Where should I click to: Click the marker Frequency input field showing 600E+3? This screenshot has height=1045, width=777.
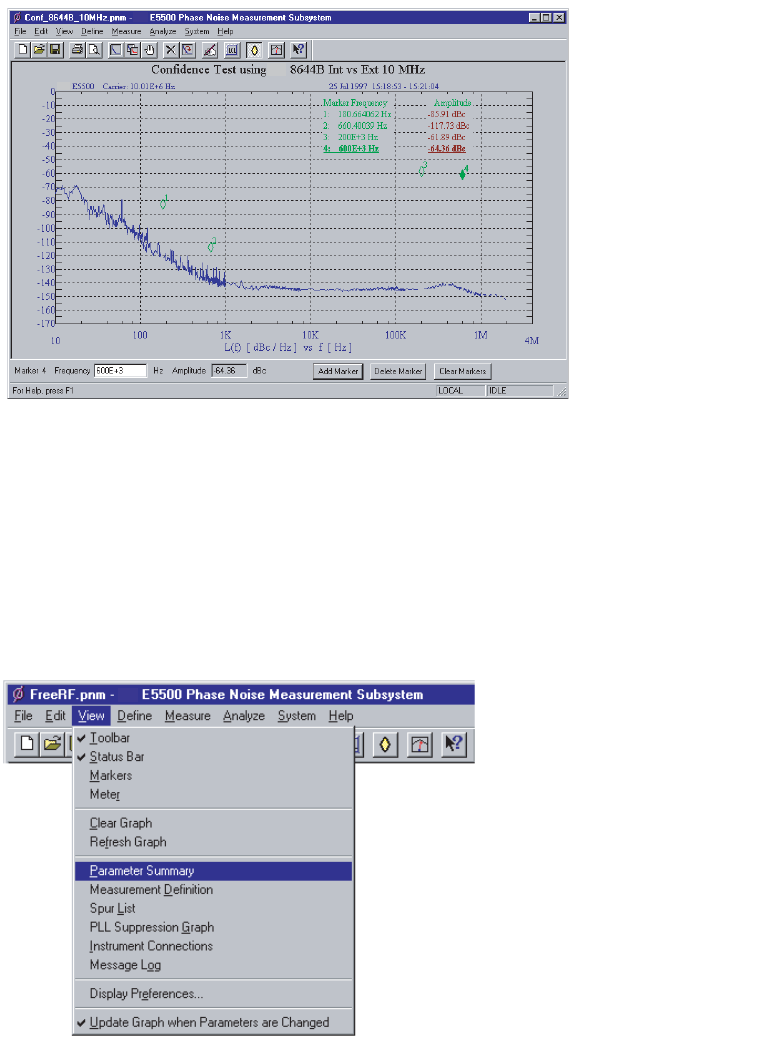pyautogui.click(x=120, y=371)
